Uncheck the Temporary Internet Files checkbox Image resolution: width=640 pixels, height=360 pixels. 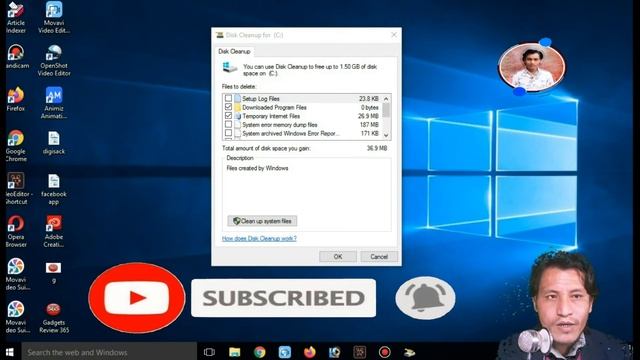pyautogui.click(x=228, y=116)
